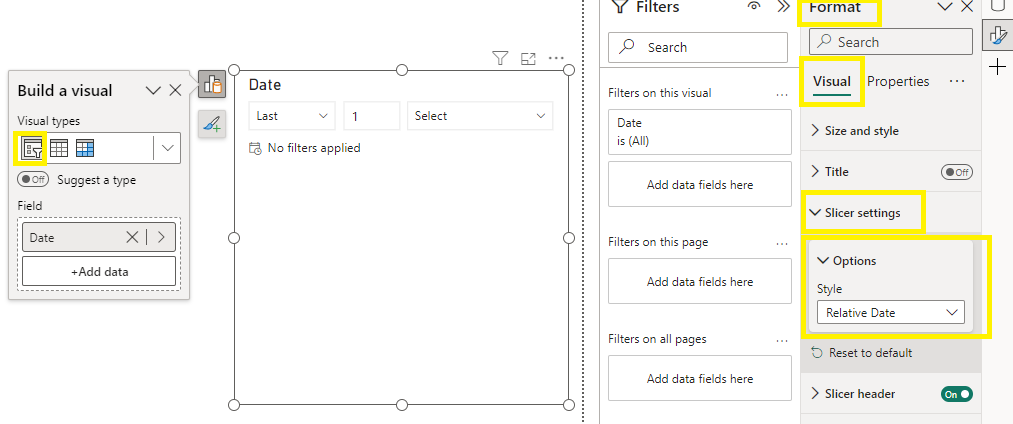
Task: Switch to the Visual tab
Action: click(831, 81)
